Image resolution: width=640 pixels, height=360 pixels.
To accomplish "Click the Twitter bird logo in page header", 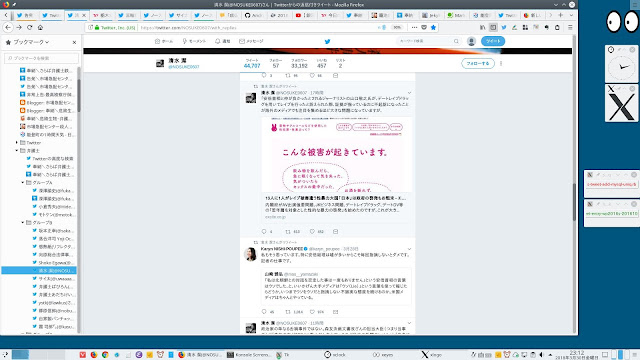I will pos(327,41).
